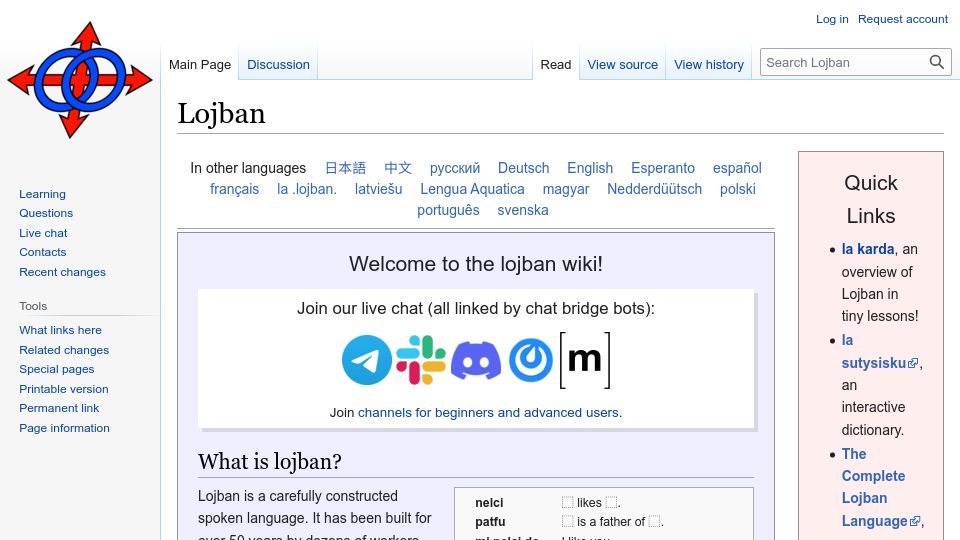The height and width of the screenshot is (540, 960).
Task: Click the Request account link
Action: 902,19
